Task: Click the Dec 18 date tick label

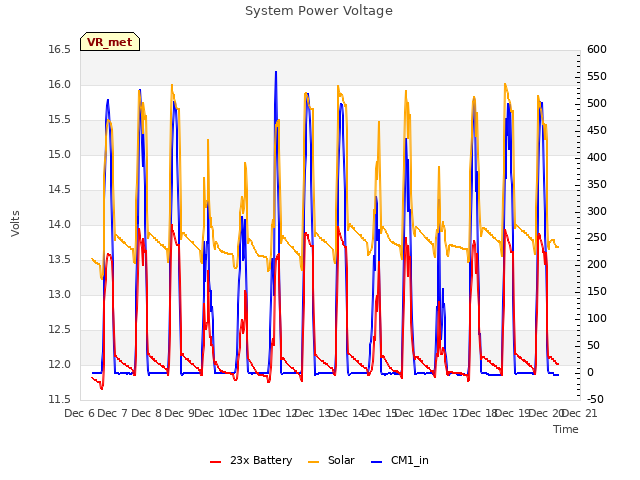Action: (x=479, y=413)
